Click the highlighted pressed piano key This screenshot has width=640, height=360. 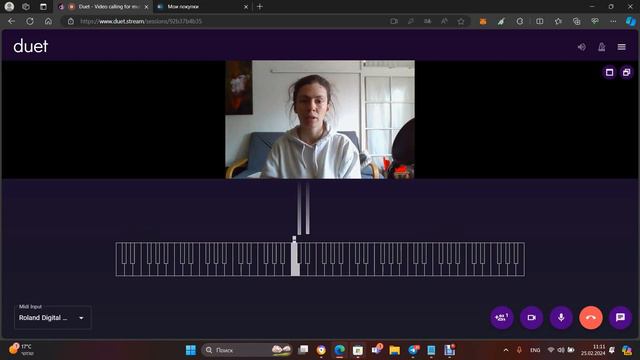tap(294, 259)
